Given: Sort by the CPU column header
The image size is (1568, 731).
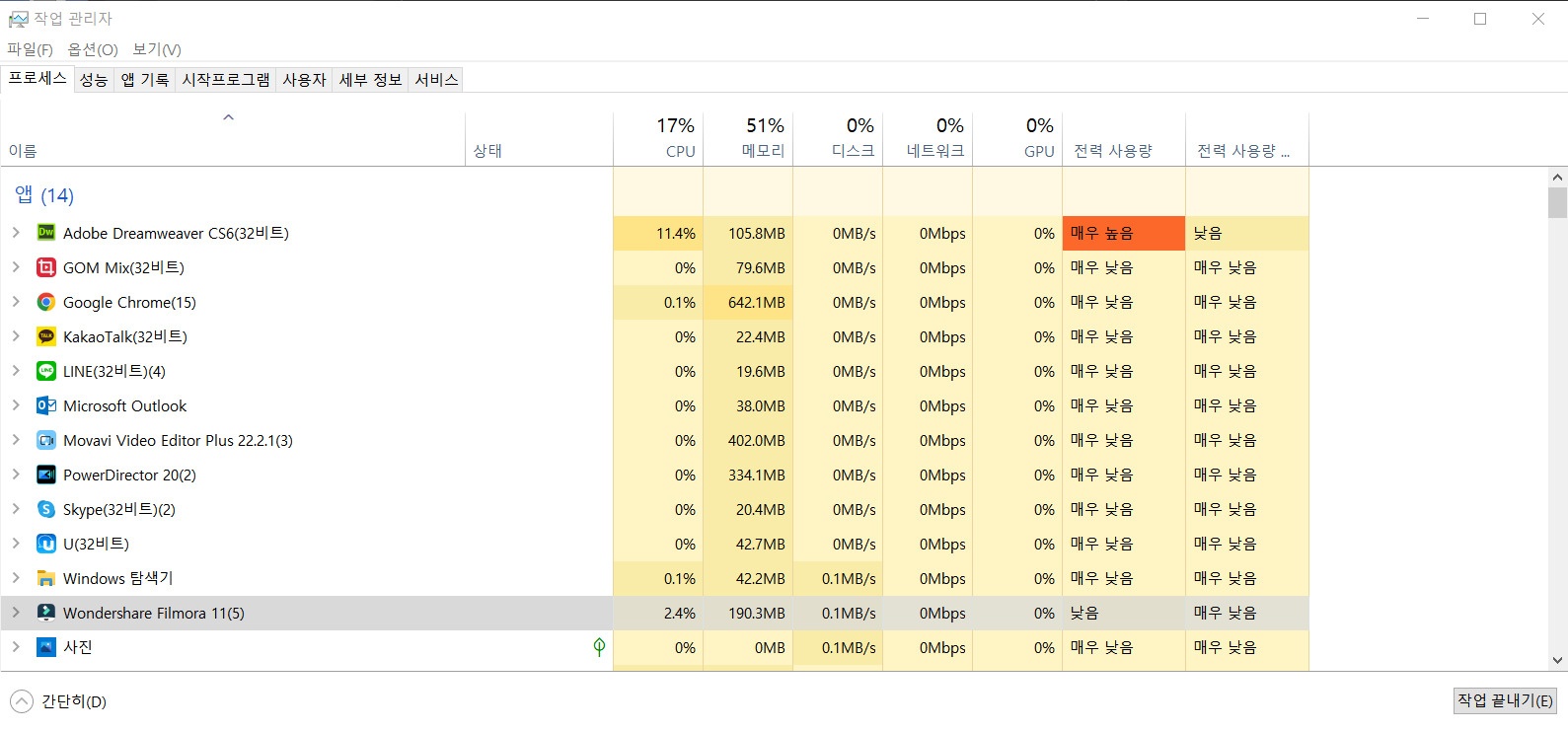Looking at the screenshot, I should coord(658,139).
